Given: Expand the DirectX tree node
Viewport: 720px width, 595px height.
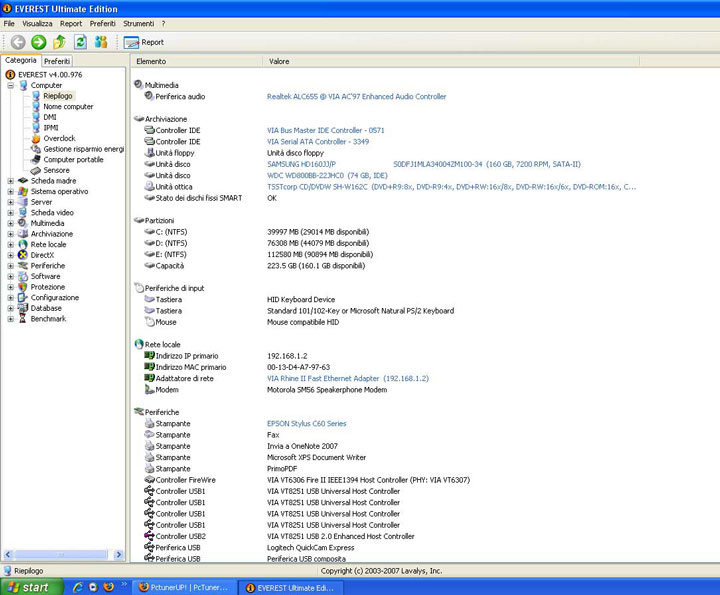Looking at the screenshot, I should click(x=11, y=255).
